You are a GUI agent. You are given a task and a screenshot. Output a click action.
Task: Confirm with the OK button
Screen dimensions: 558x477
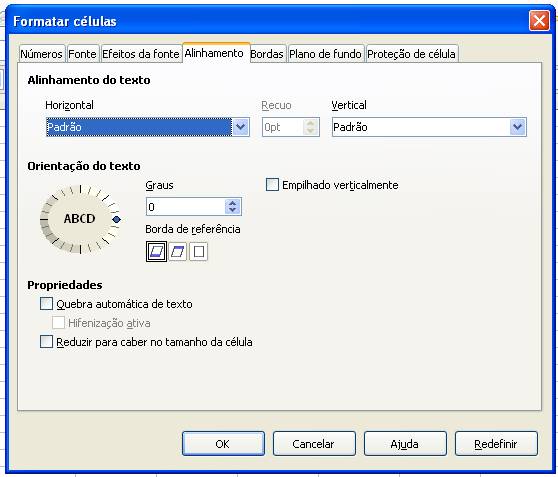[223, 444]
